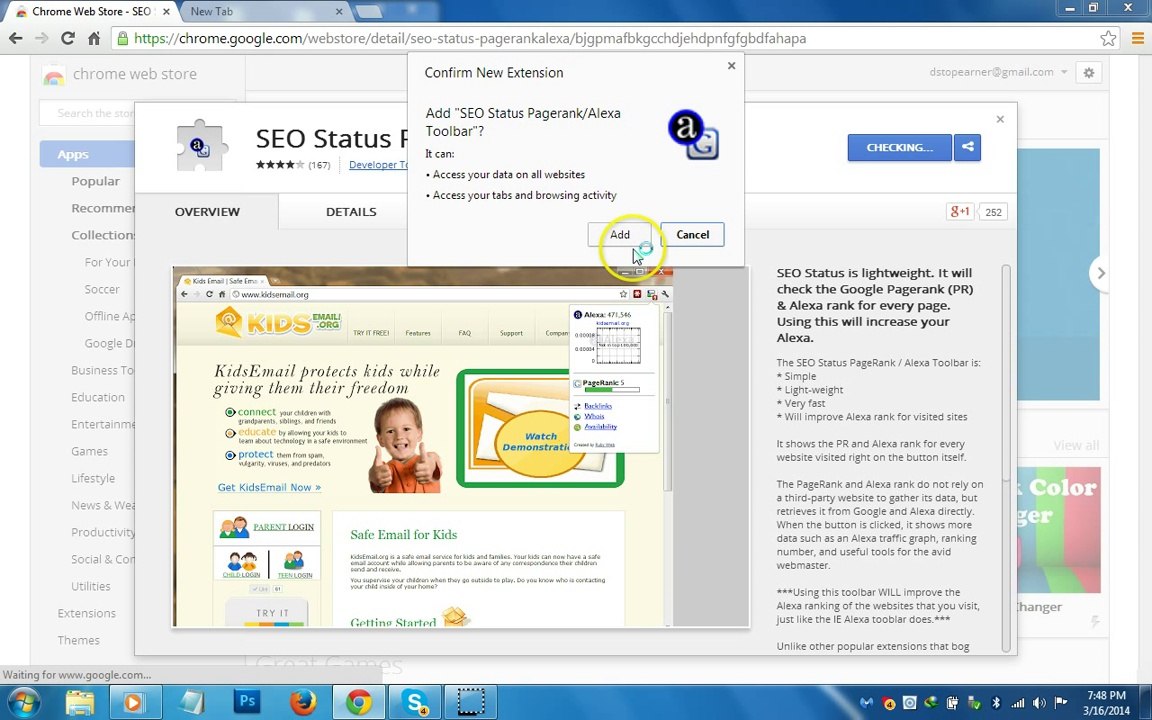The image size is (1152, 720).
Task: Click the Bluetooth tray icon
Action: 996,703
